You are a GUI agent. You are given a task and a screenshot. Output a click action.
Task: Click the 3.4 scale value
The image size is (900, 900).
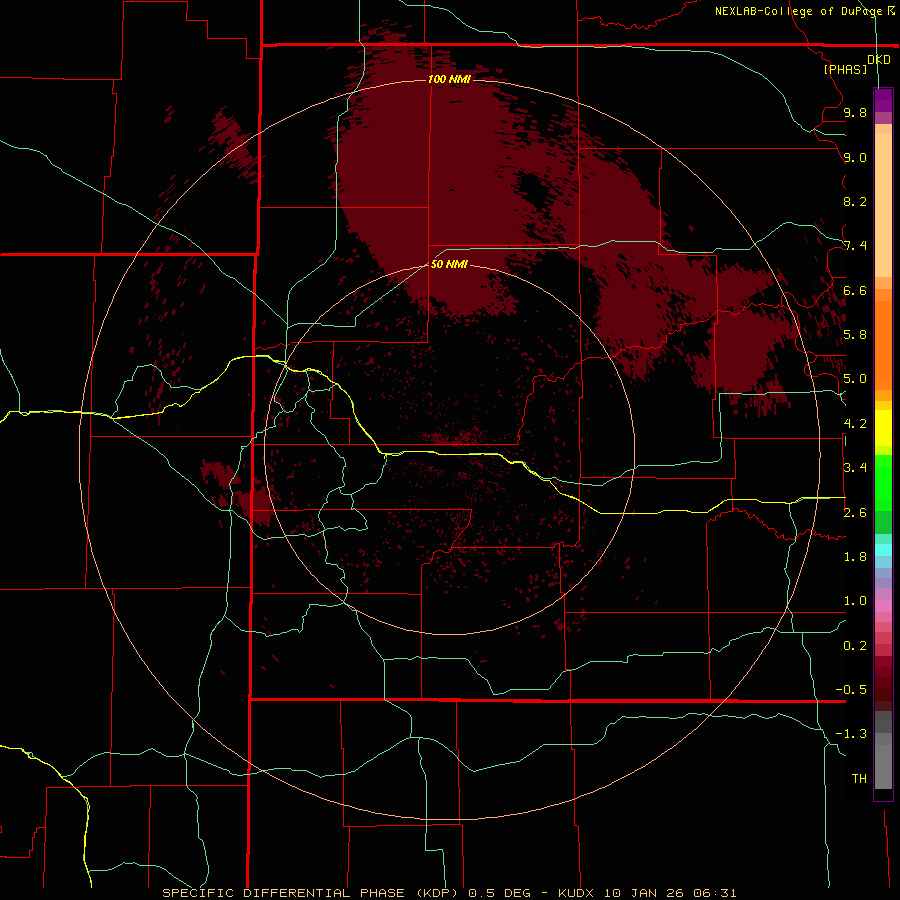(855, 468)
